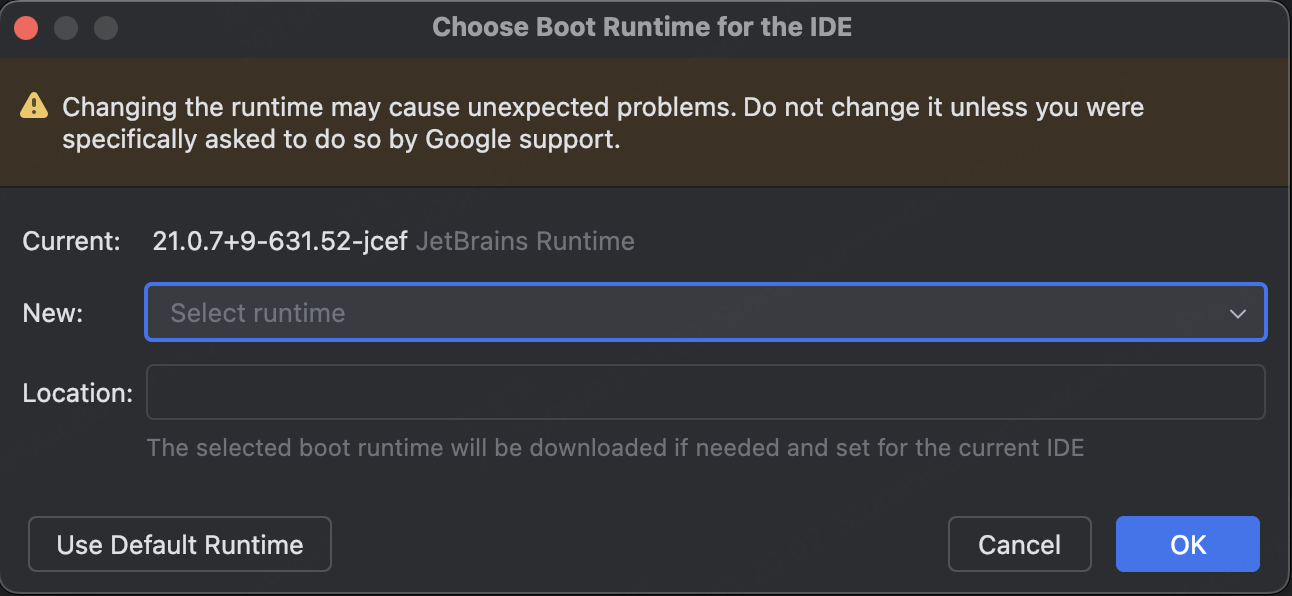The width and height of the screenshot is (1292, 596).
Task: Select the current version 21.0.7+9-631.52-jcef text
Action: click(280, 241)
